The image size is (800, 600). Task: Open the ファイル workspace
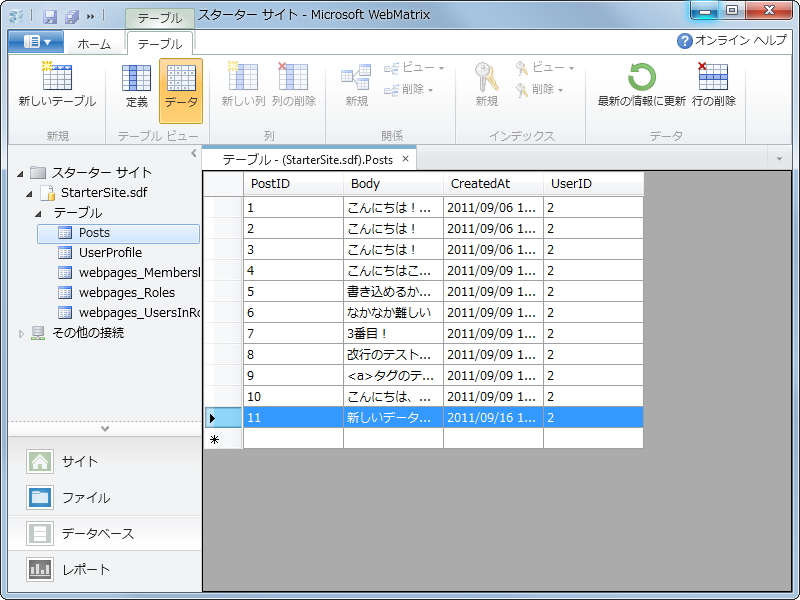click(105, 497)
